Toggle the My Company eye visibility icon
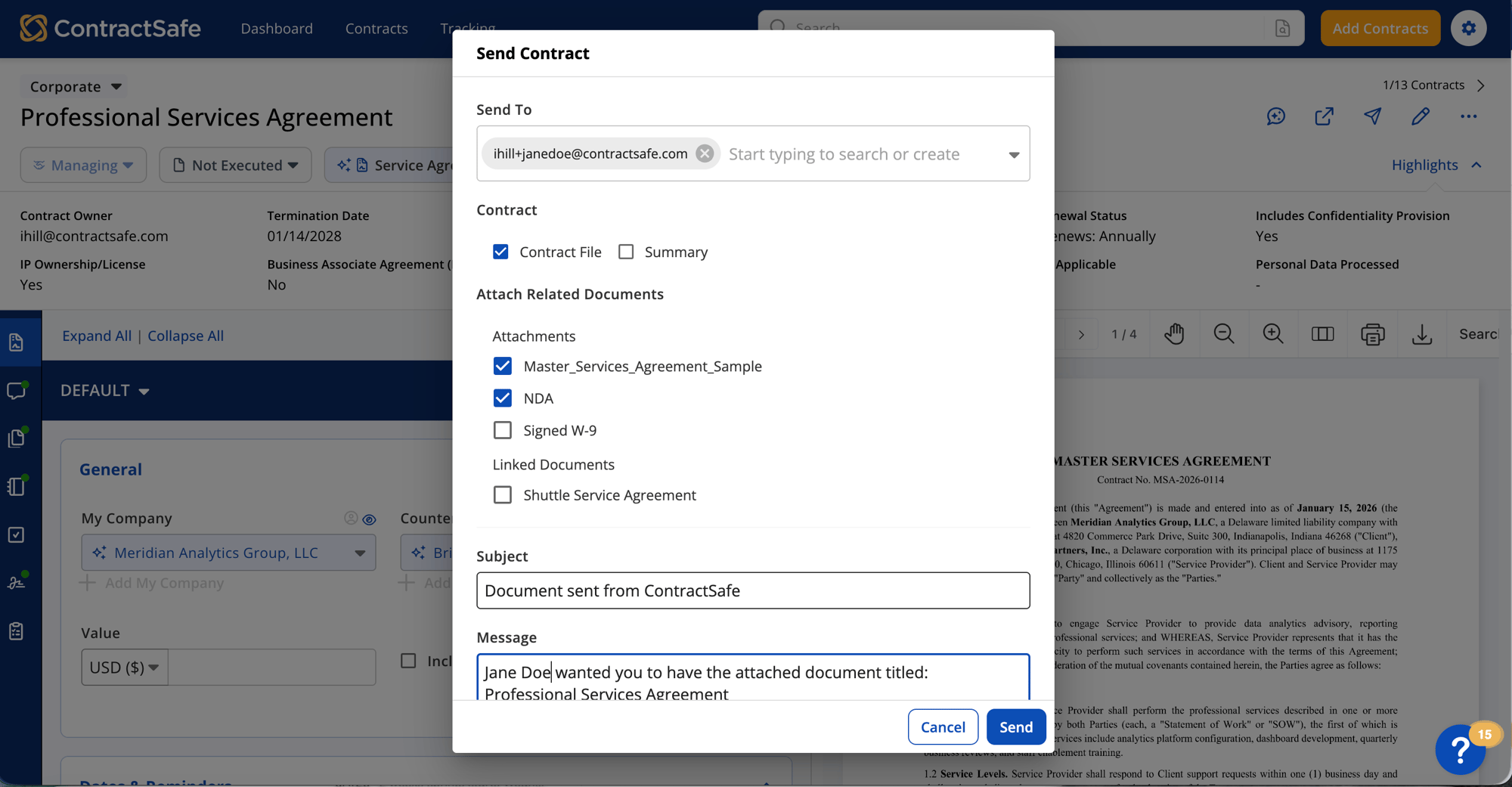1512x787 pixels. pos(369,519)
